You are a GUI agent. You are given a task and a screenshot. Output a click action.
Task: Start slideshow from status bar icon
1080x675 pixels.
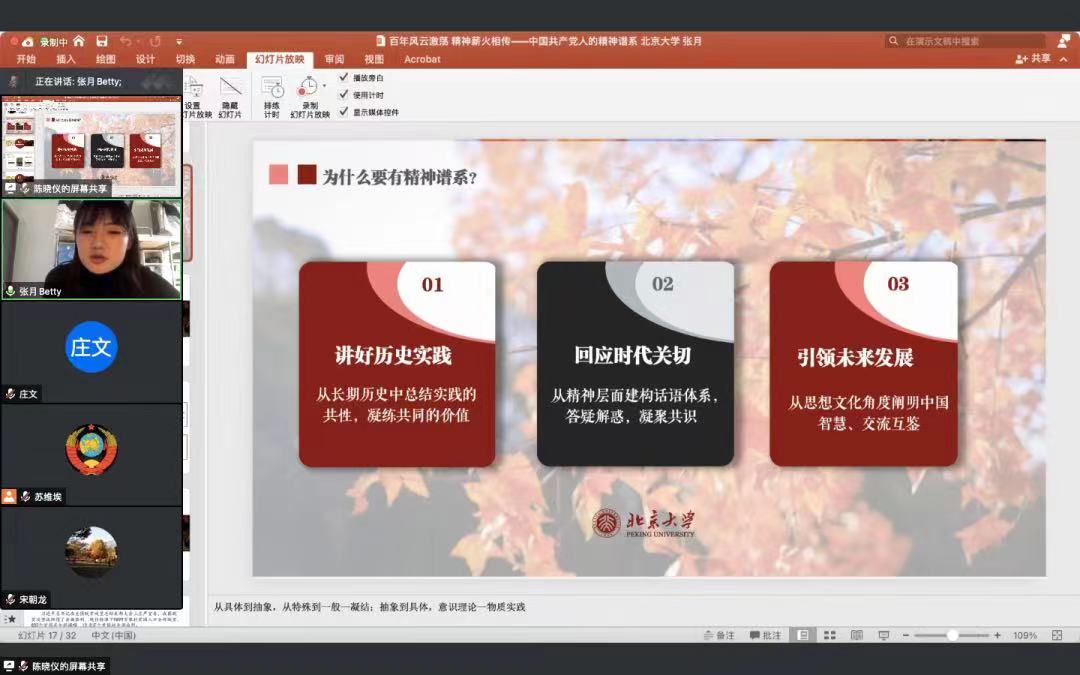coord(883,635)
